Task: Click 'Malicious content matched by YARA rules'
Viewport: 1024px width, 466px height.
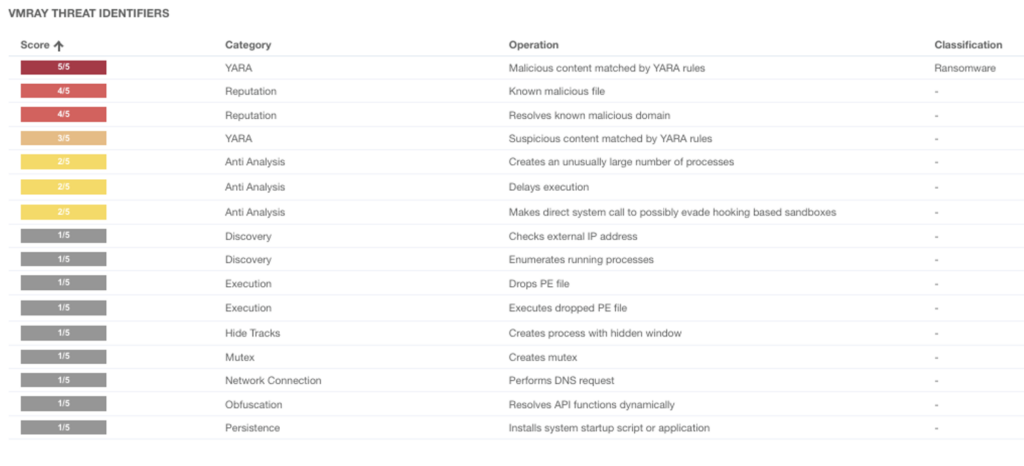Action: pyautogui.click(x=607, y=68)
